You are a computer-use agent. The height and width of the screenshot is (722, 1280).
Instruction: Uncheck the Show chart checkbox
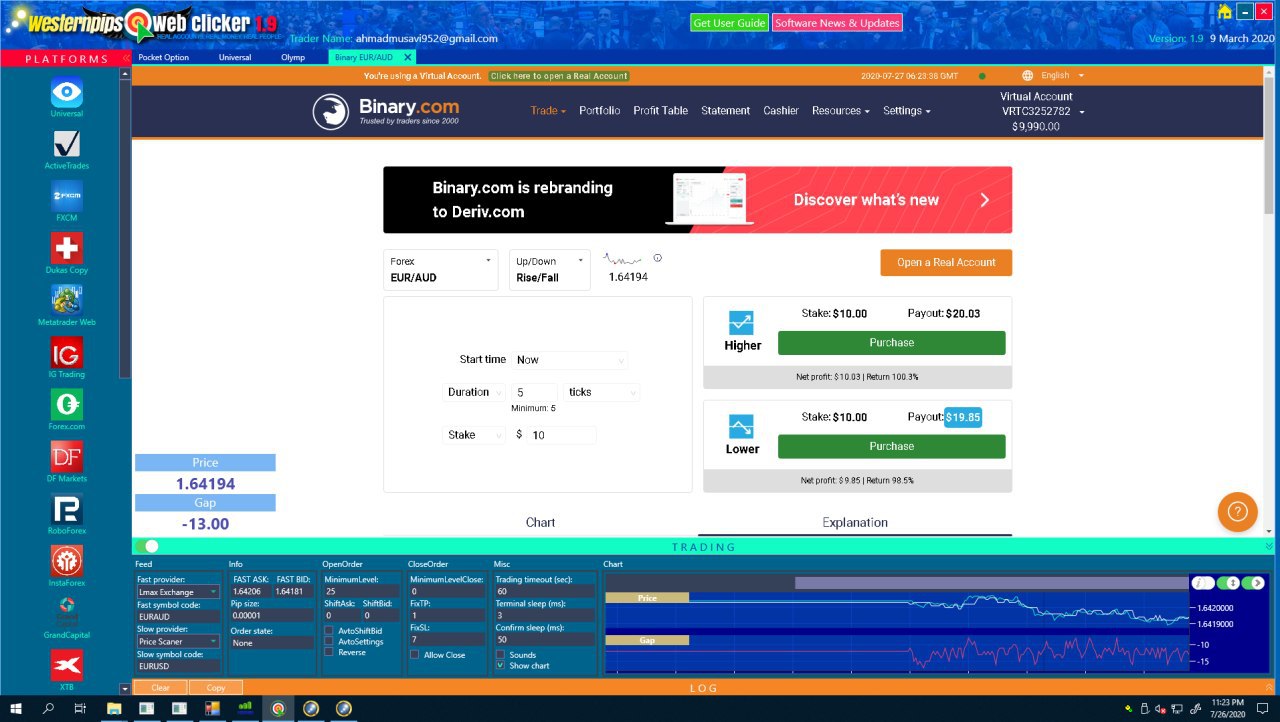[x=501, y=665]
